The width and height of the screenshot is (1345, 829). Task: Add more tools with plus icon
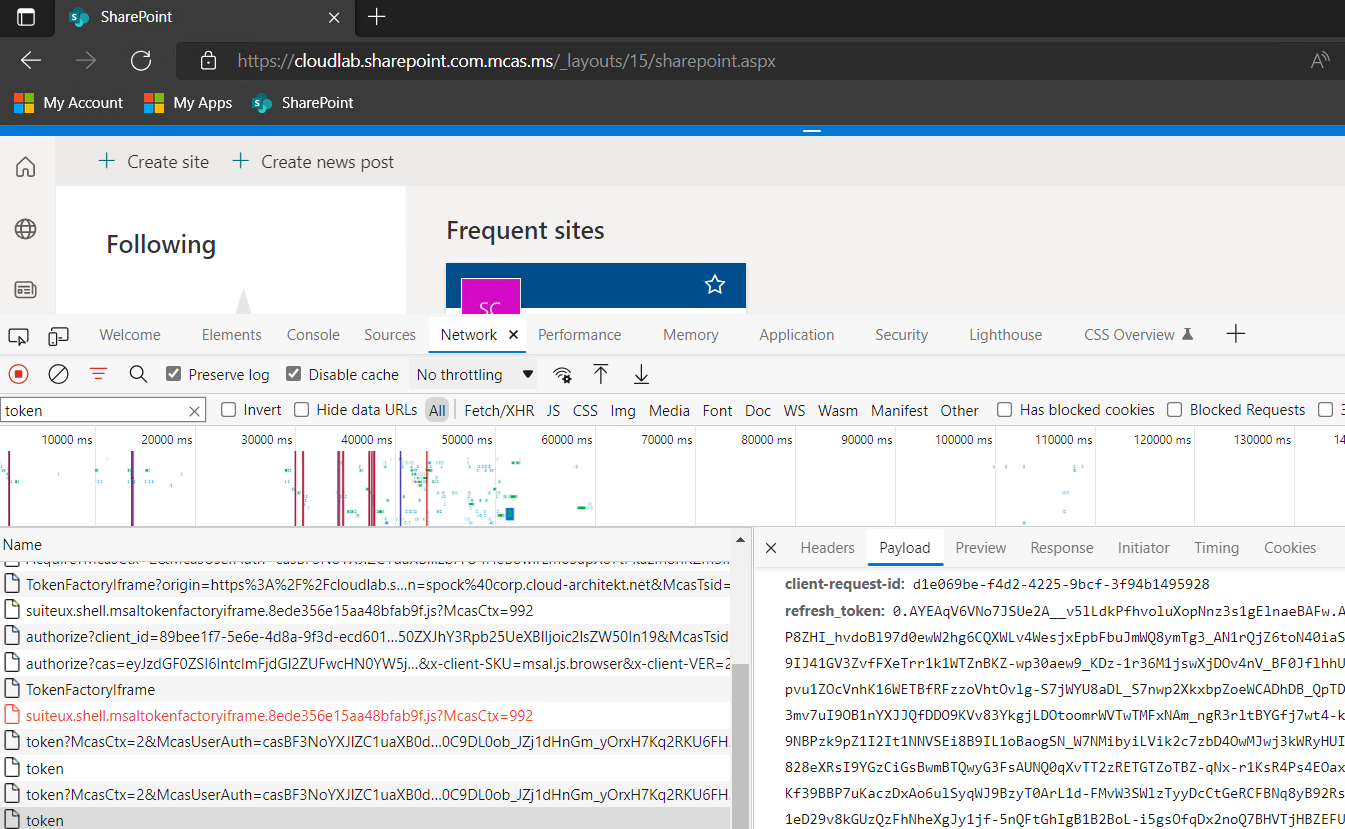tap(1236, 334)
